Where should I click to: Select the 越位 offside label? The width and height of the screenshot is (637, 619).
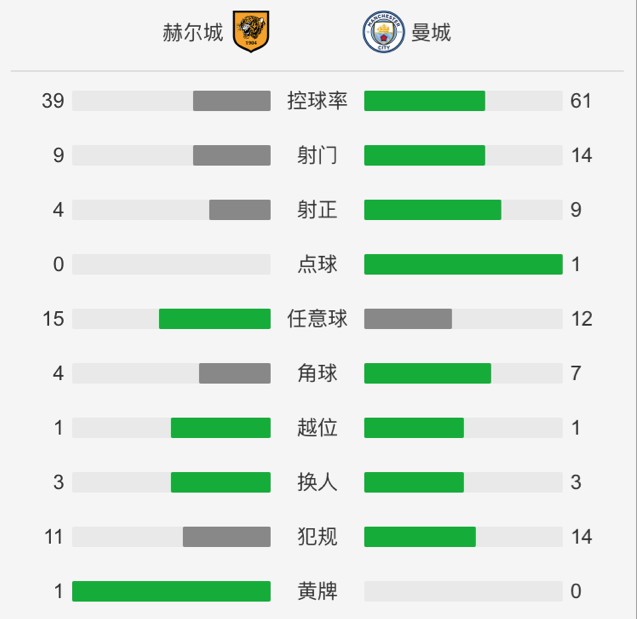pyautogui.click(x=317, y=427)
